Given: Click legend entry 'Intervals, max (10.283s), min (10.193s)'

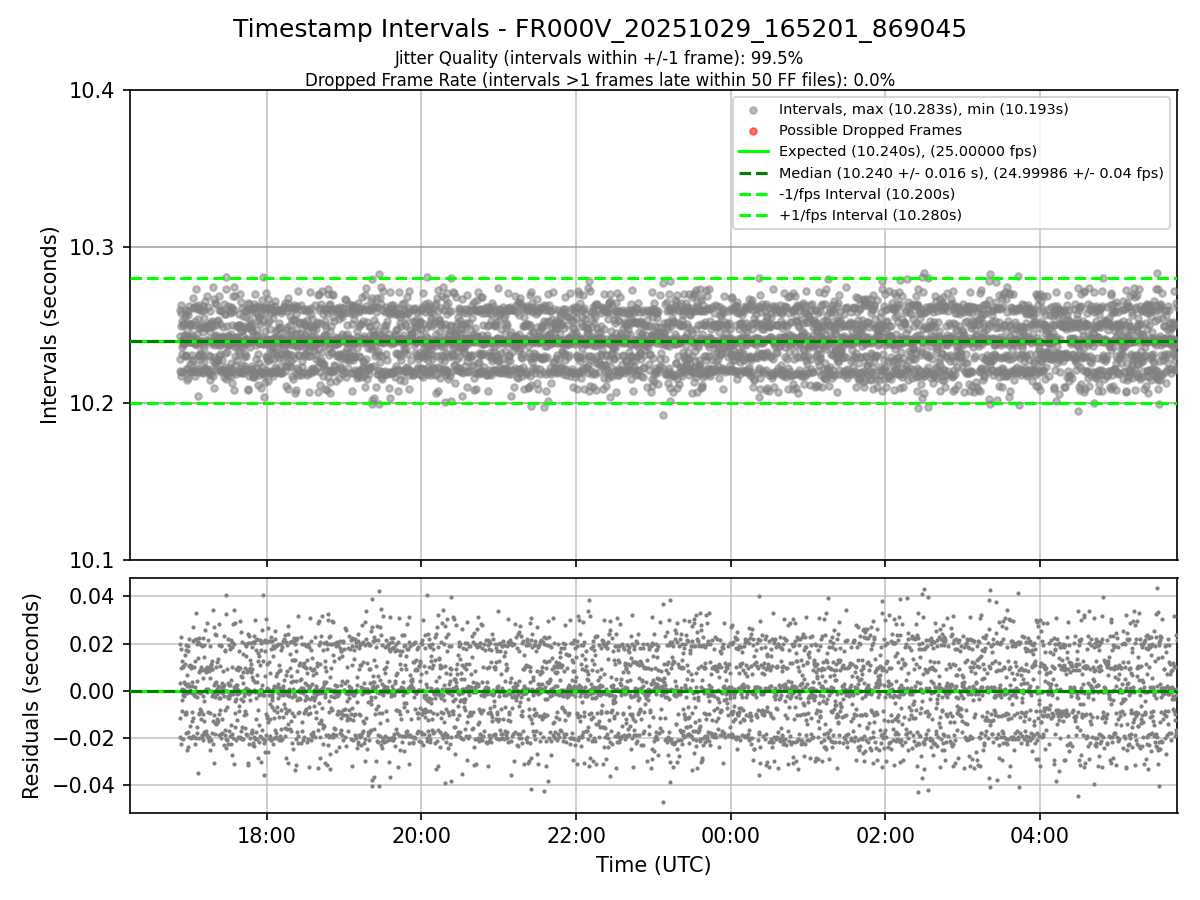Looking at the screenshot, I should (923, 109).
